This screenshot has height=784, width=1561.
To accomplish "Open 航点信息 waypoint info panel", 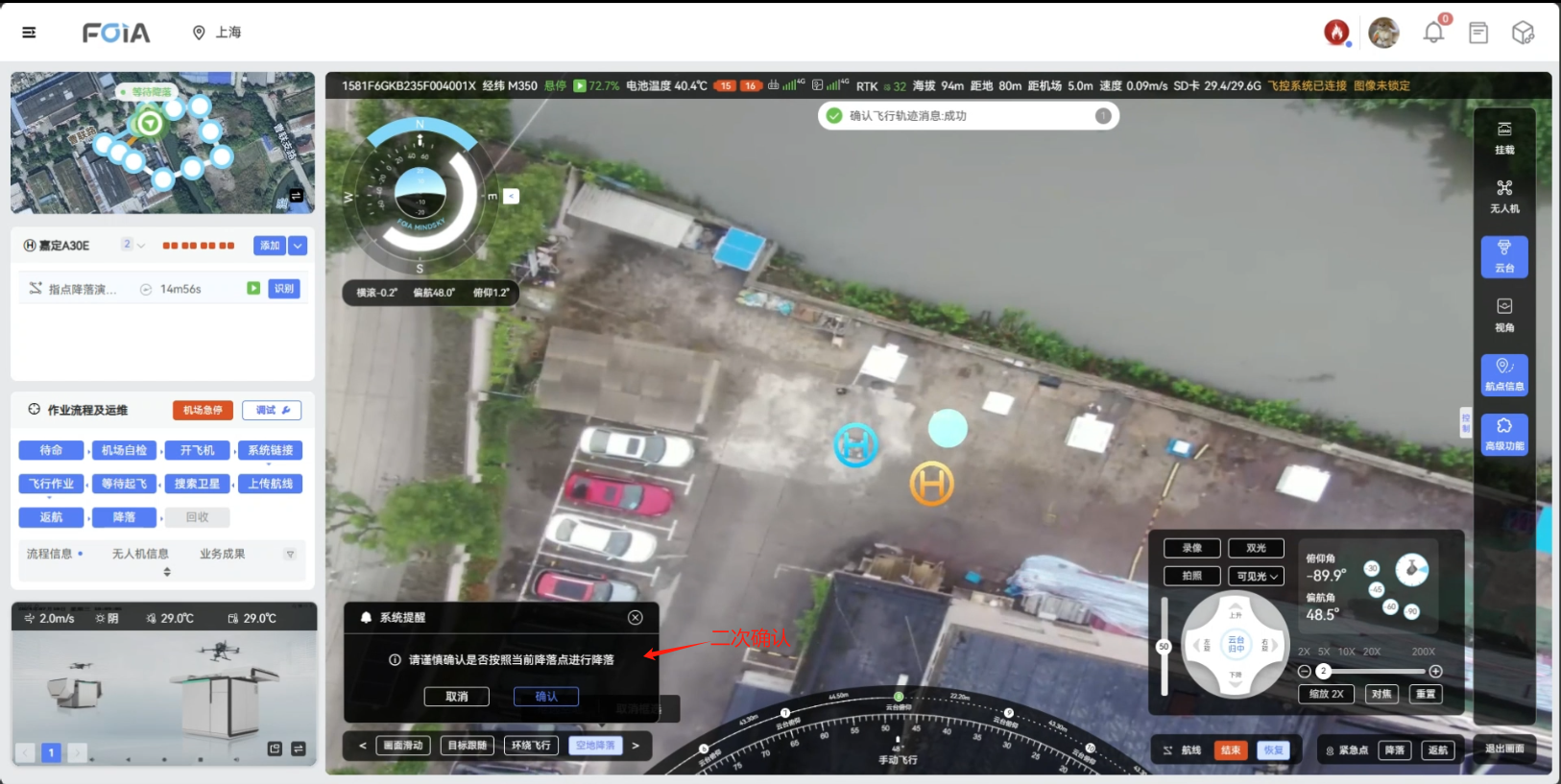I will [1503, 374].
